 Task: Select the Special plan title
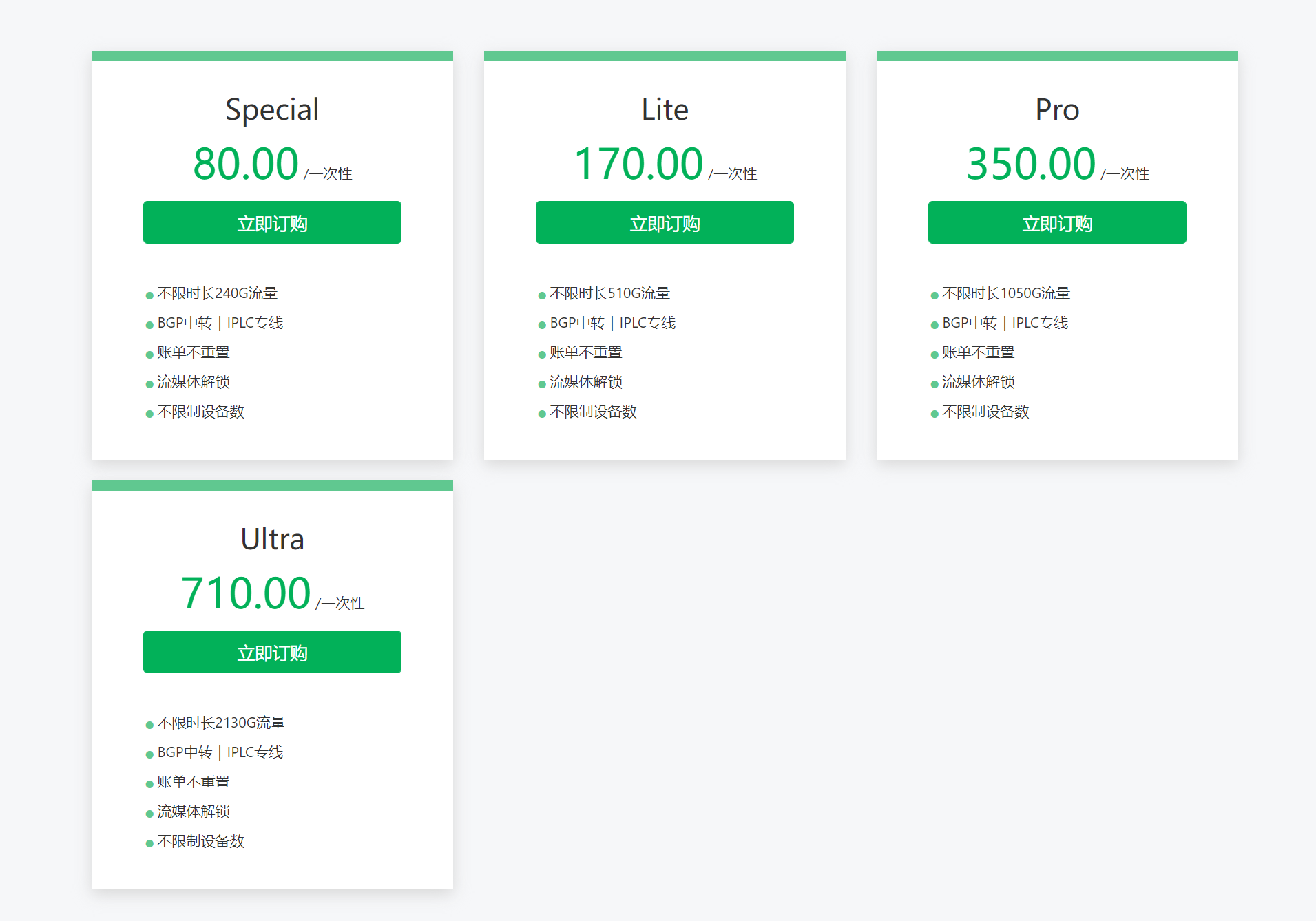[x=272, y=110]
